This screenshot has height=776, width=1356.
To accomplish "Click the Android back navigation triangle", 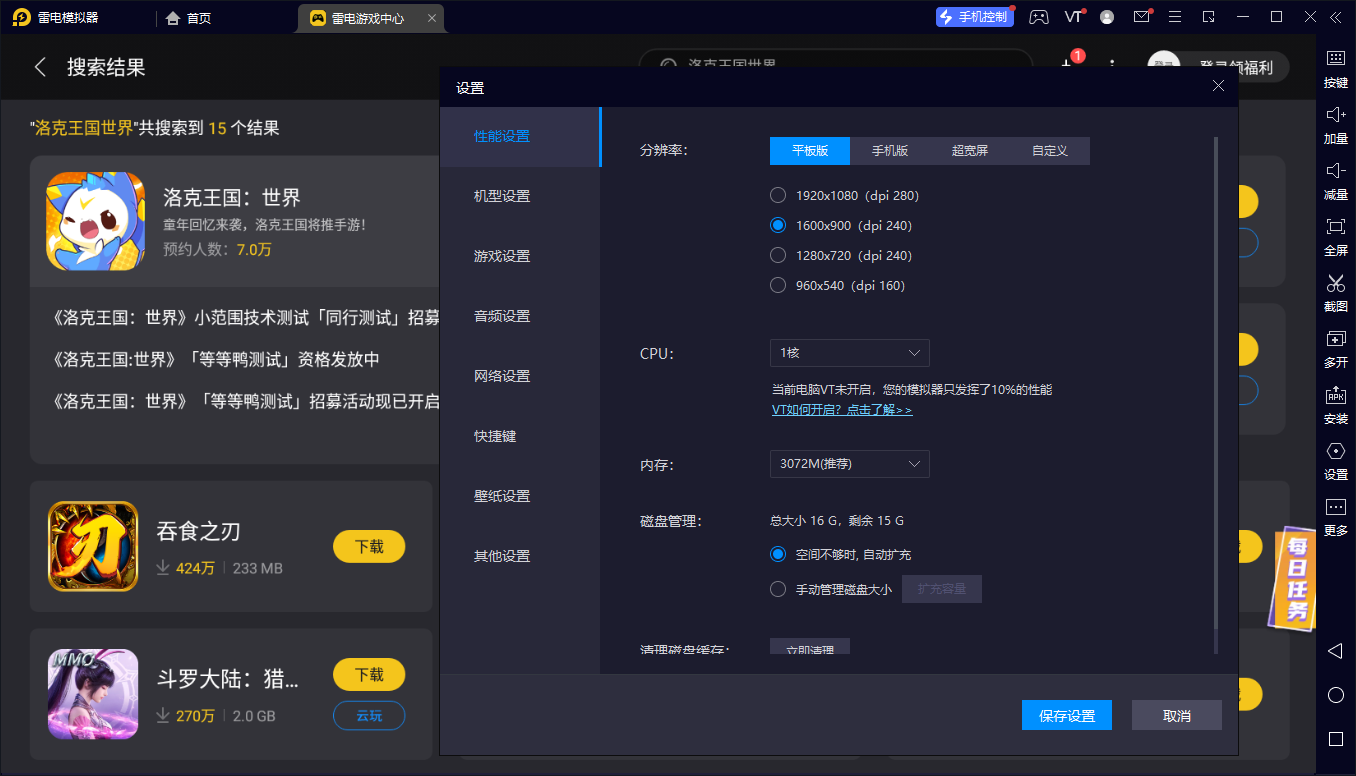I will [x=1336, y=651].
